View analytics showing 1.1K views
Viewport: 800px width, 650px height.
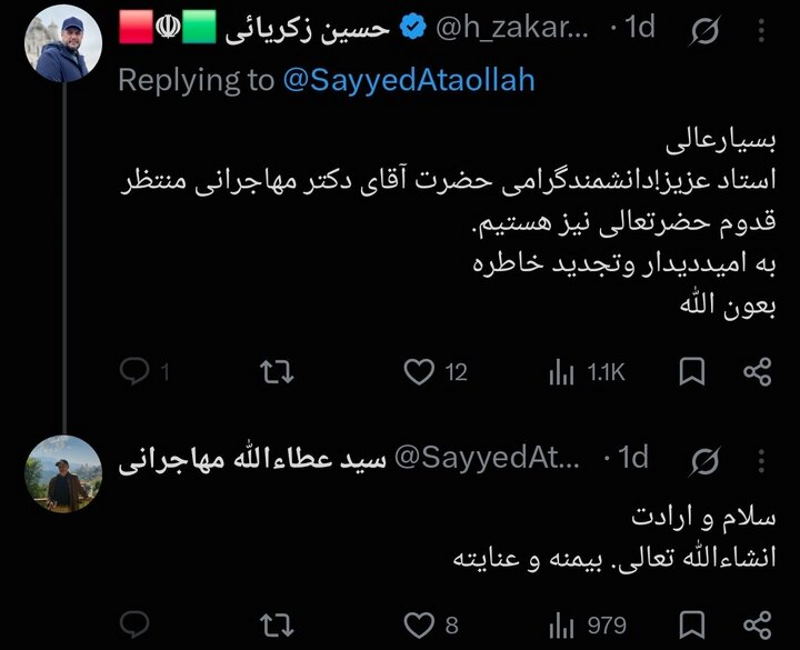click(x=561, y=372)
